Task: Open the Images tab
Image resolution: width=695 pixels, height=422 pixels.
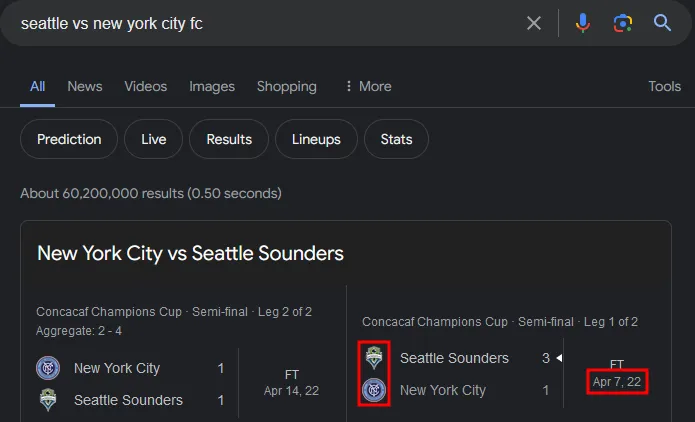Action: coord(212,86)
